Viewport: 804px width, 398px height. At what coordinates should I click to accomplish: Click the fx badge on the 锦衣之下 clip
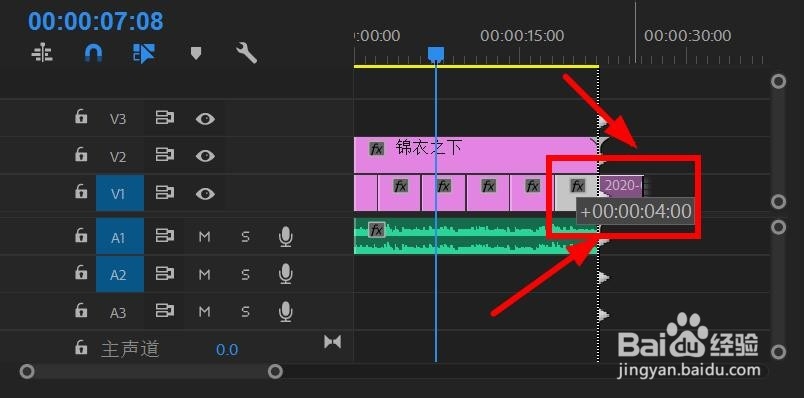point(377,149)
